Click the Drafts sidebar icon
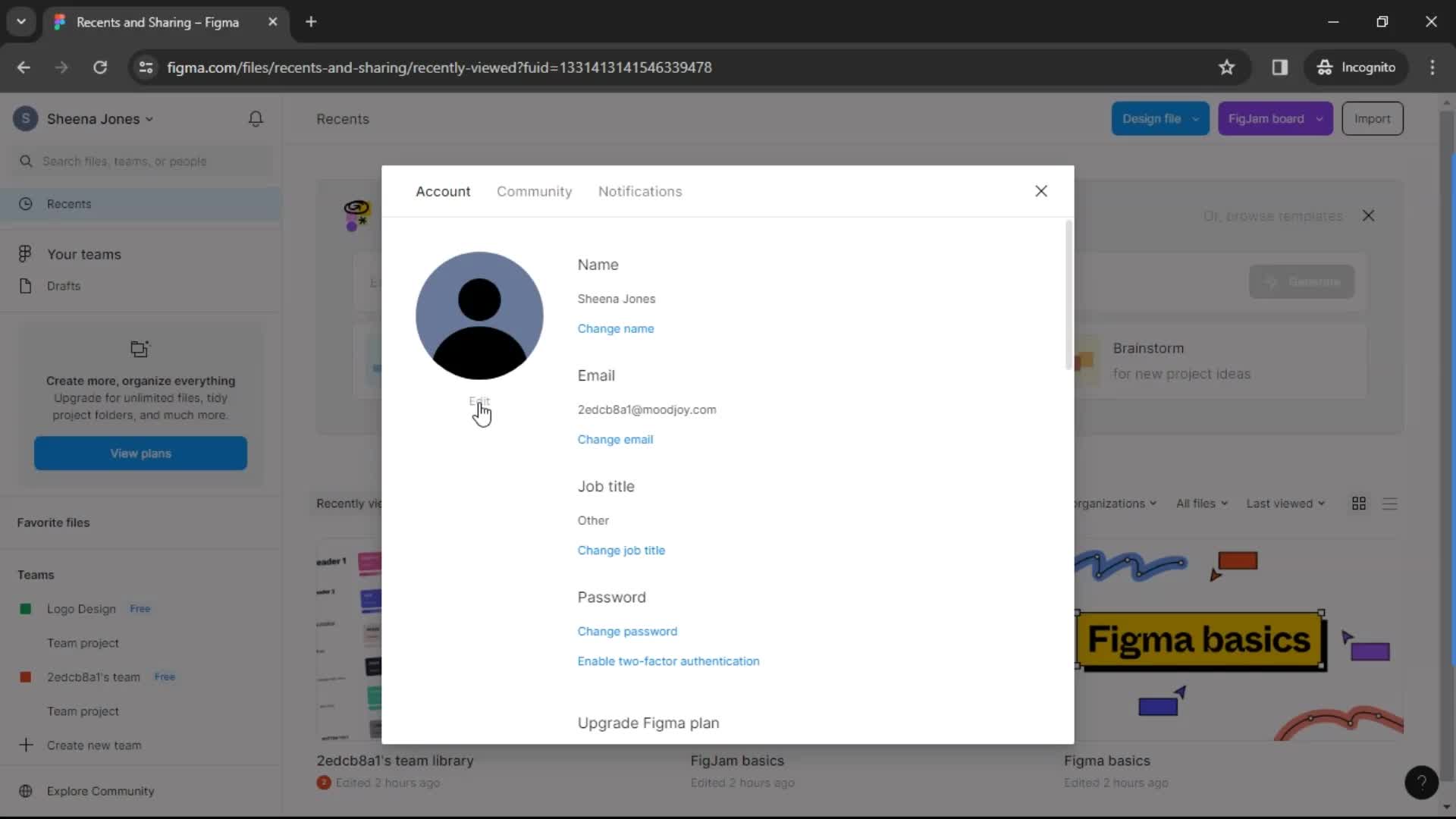This screenshot has height=819, width=1456. (x=26, y=285)
